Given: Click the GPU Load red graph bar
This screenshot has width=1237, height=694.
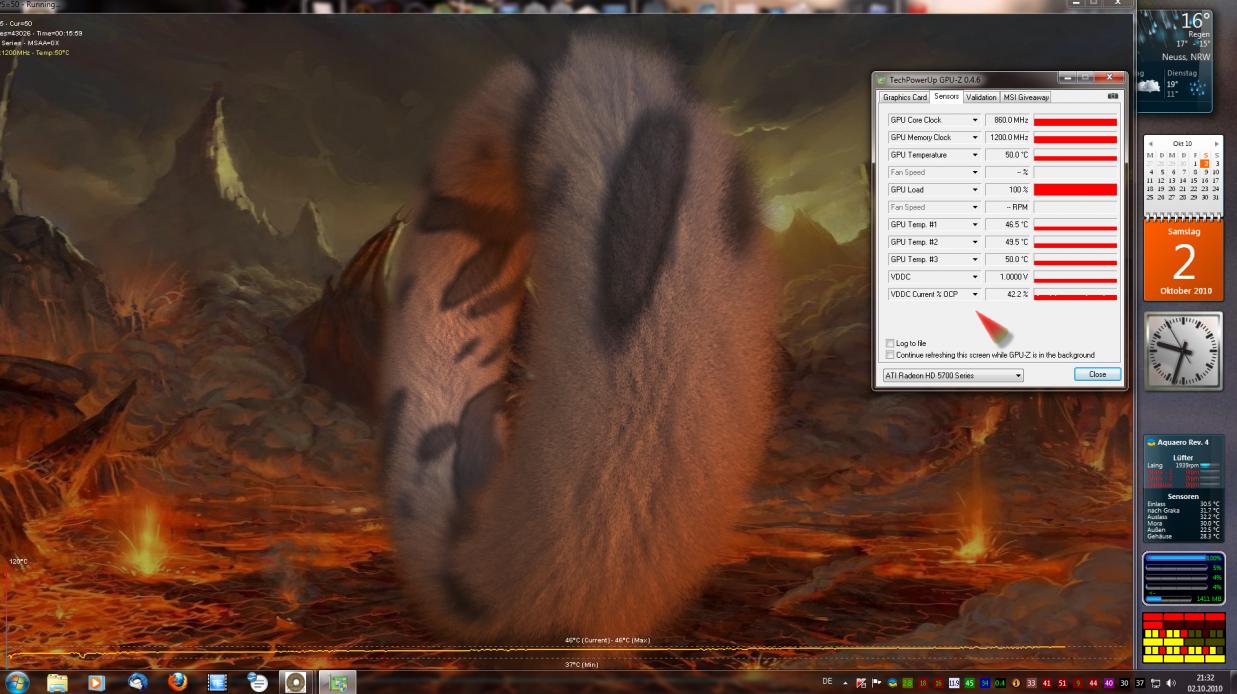Looking at the screenshot, I should pos(1075,190).
